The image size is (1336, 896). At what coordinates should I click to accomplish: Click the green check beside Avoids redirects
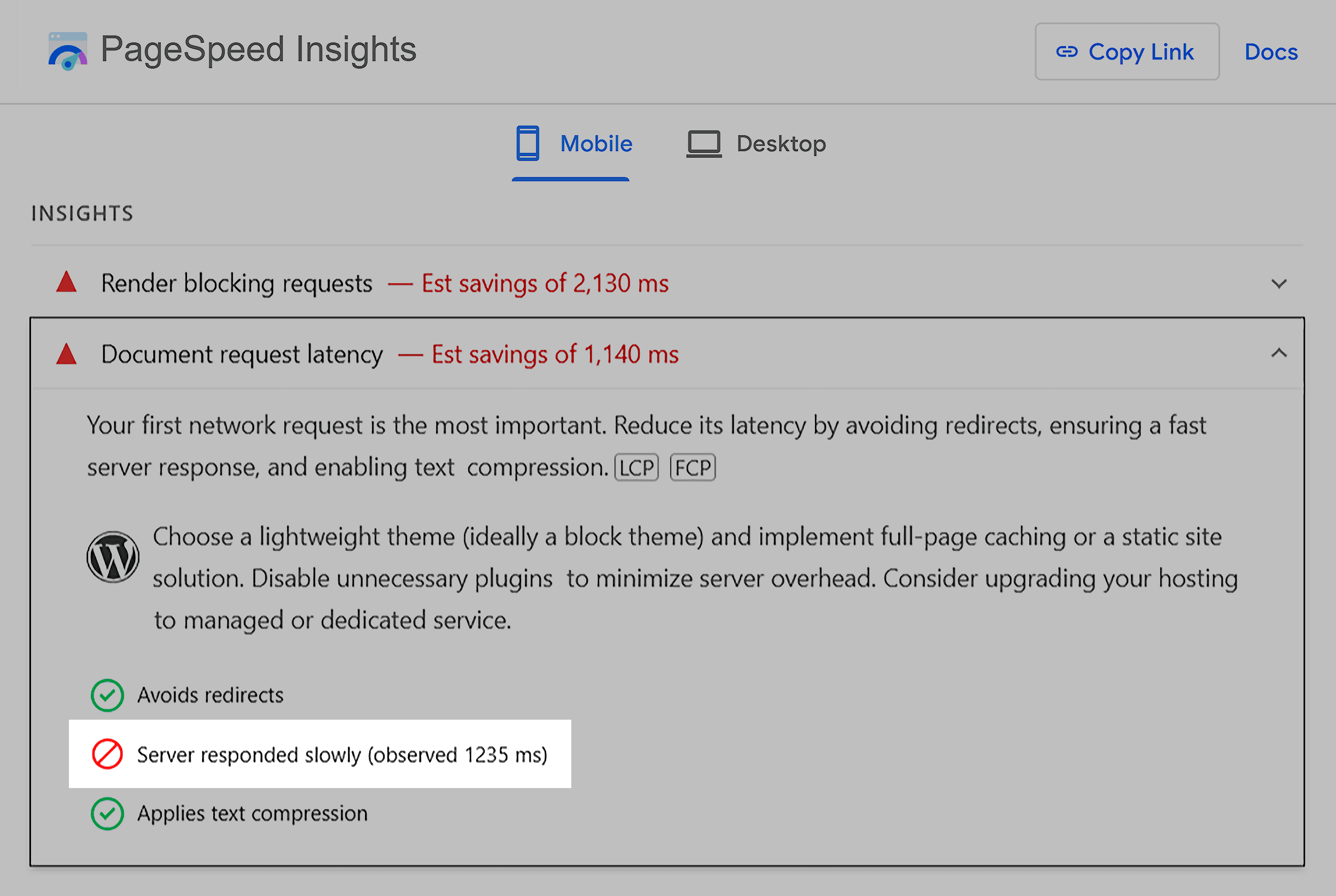107,696
